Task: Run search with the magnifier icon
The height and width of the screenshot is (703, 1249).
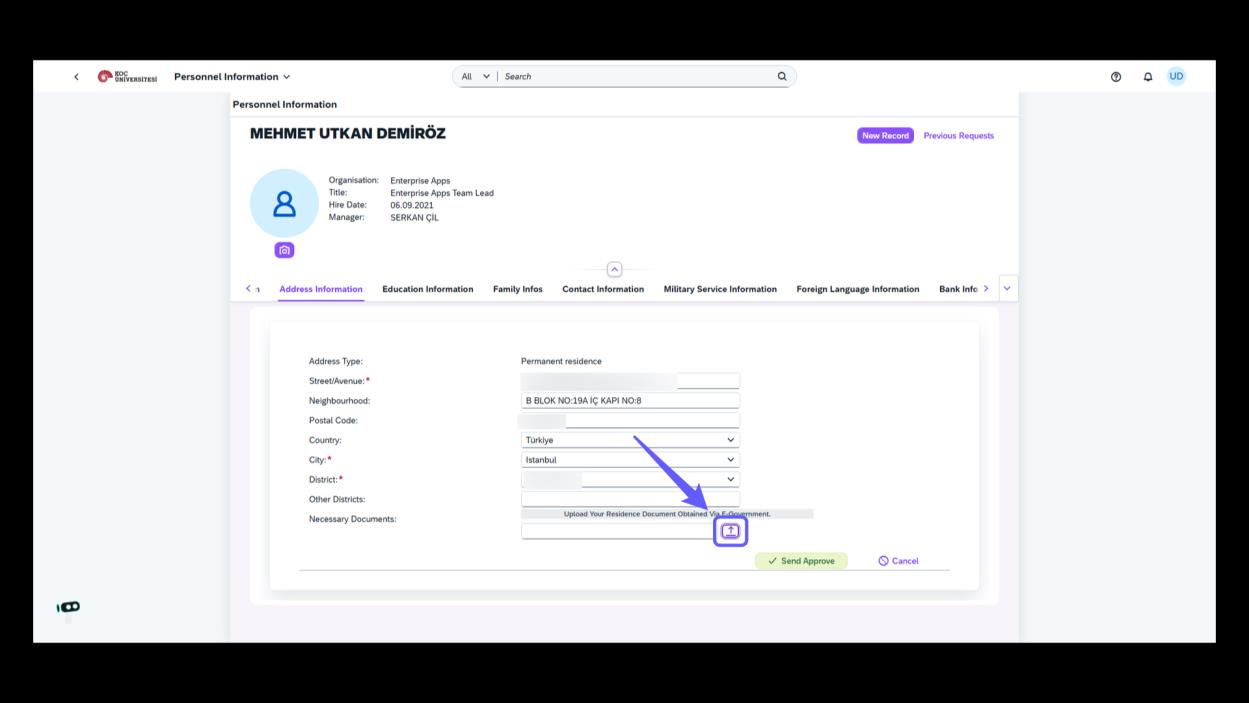Action: point(782,76)
